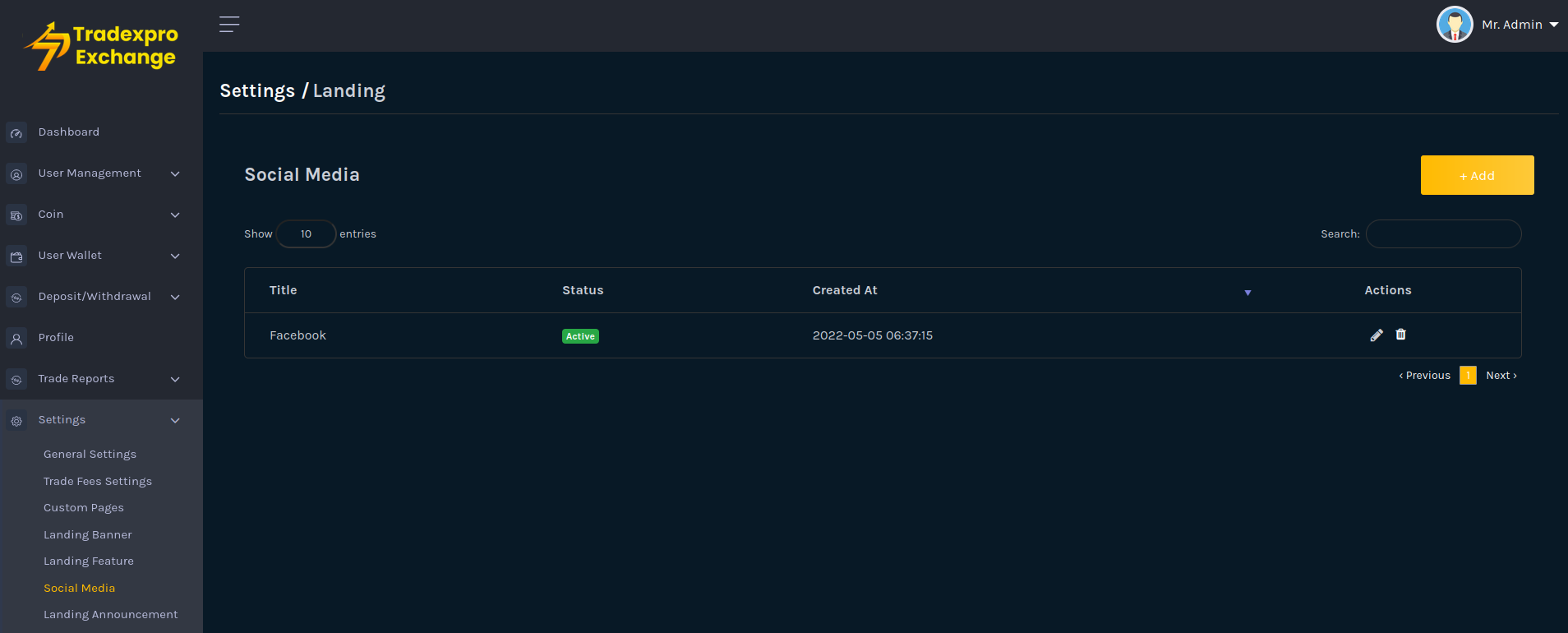Click the Tradexpro Exchange logo

tap(102, 46)
